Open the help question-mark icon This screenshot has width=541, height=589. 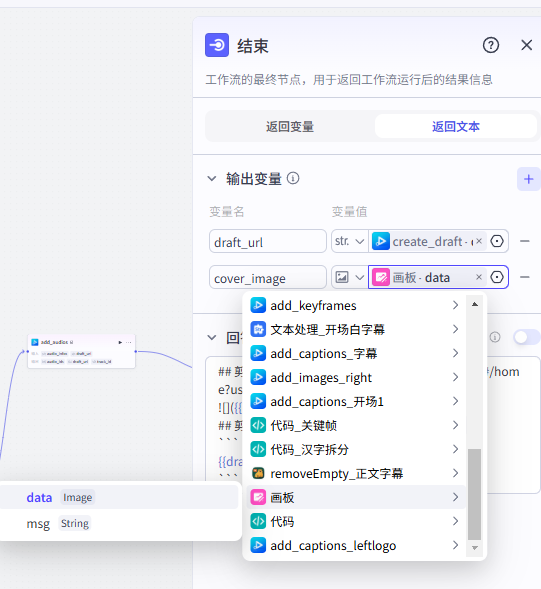pyautogui.click(x=491, y=45)
